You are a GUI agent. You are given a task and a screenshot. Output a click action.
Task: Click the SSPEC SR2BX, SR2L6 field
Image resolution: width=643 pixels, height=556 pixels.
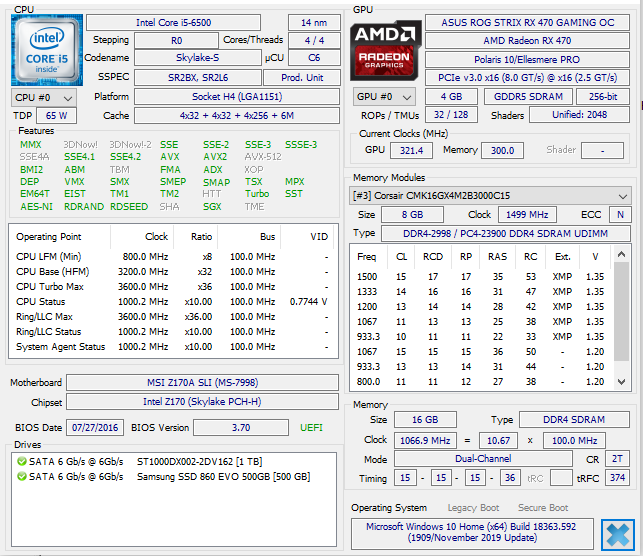click(198, 77)
